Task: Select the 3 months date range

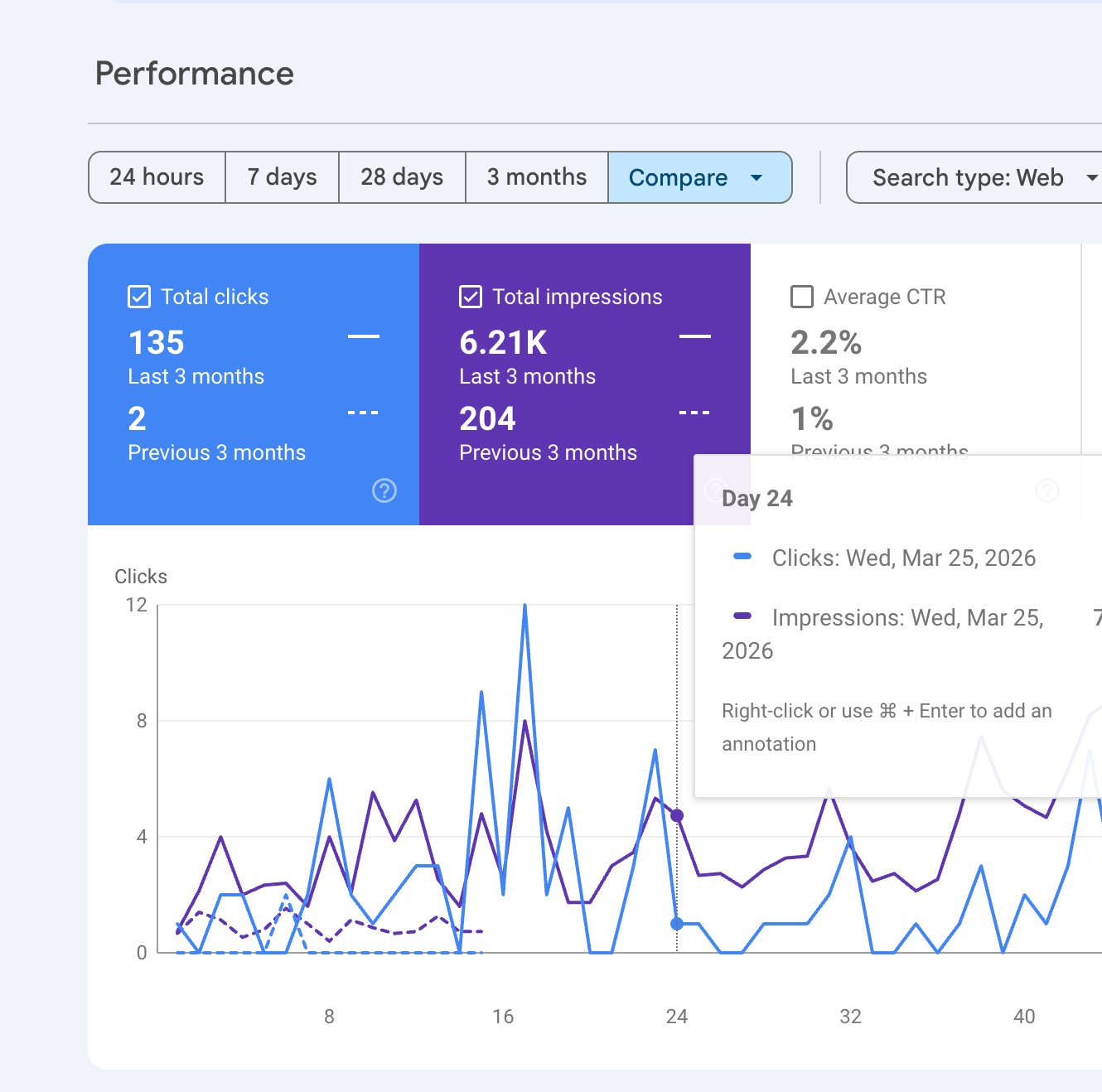Action: click(537, 177)
